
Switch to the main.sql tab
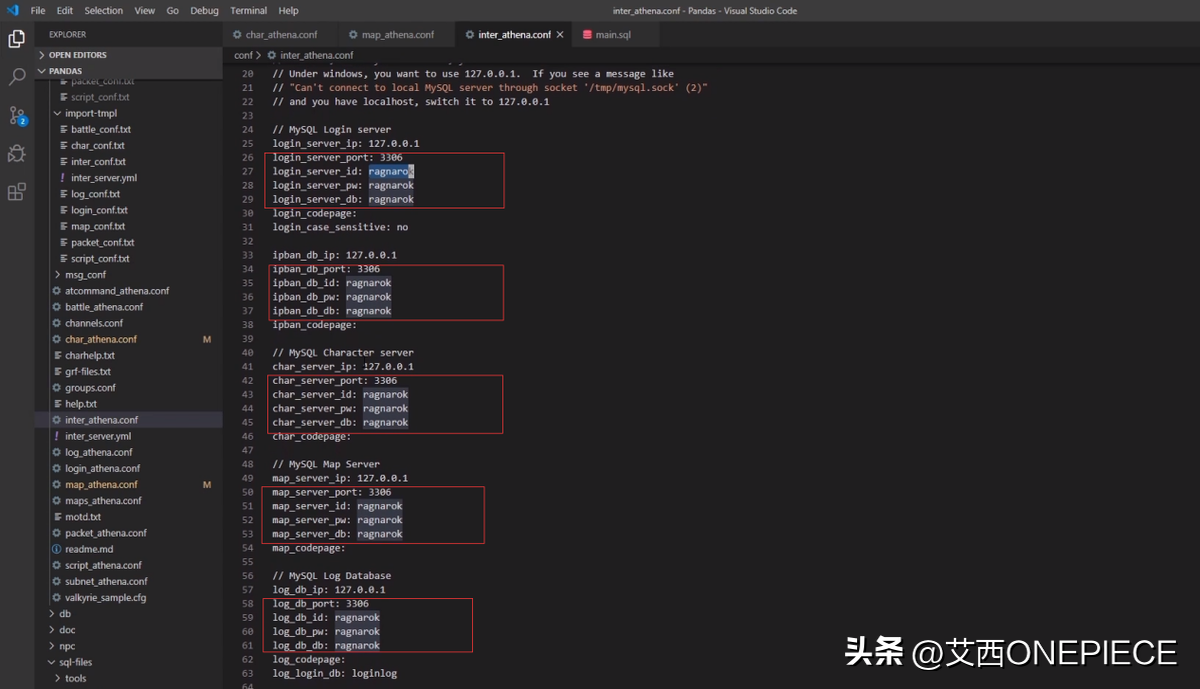(x=612, y=35)
